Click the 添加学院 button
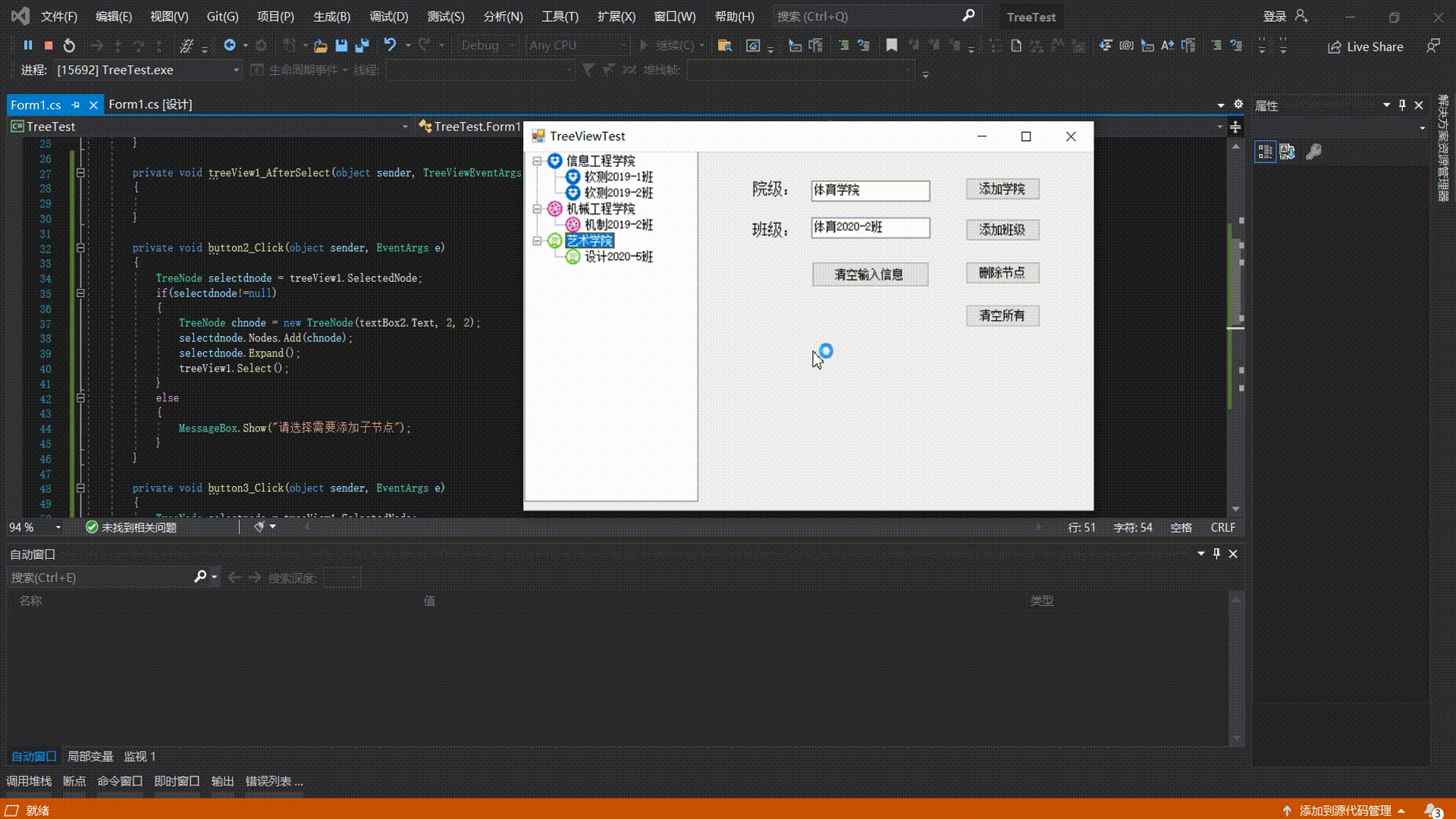The height and width of the screenshot is (819, 1456). pos(1002,189)
